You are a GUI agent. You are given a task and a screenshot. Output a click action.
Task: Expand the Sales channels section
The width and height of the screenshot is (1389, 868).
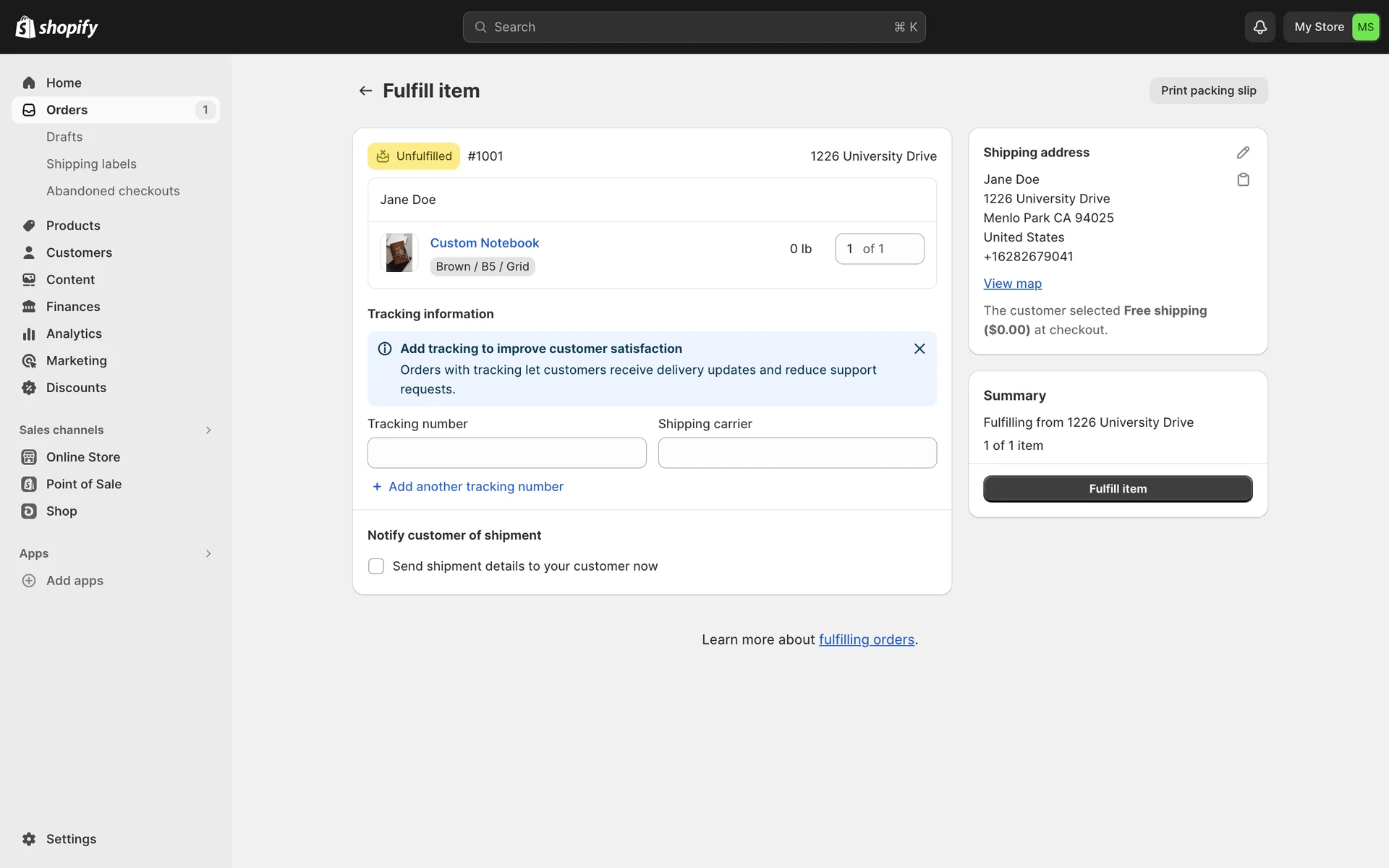pyautogui.click(x=208, y=430)
